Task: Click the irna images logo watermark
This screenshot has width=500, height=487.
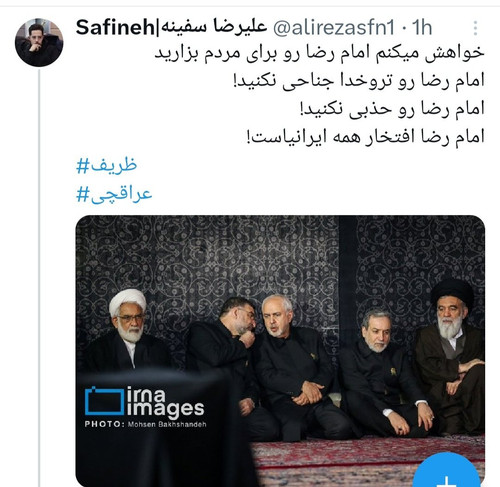Action: coord(144,403)
